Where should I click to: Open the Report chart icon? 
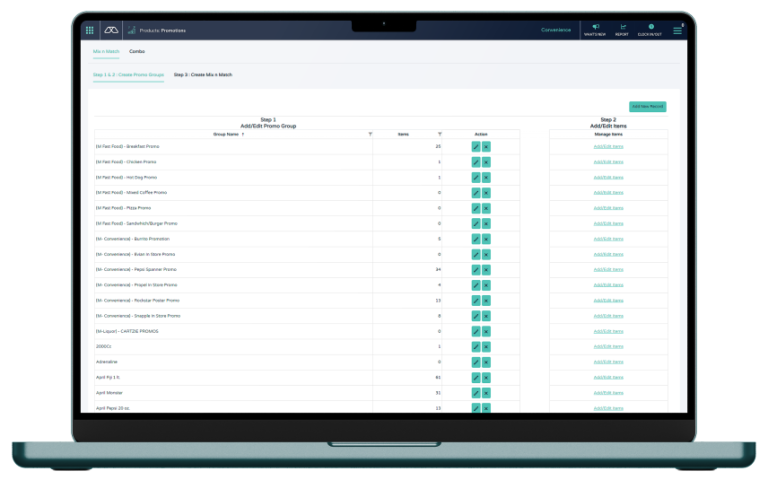622,29
